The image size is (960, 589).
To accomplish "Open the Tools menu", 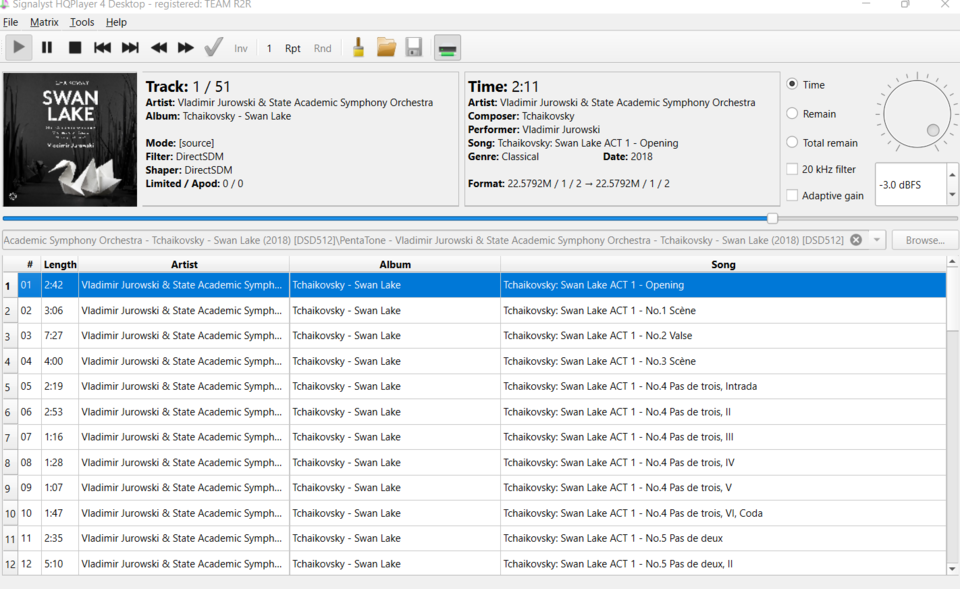I will pyautogui.click(x=82, y=22).
